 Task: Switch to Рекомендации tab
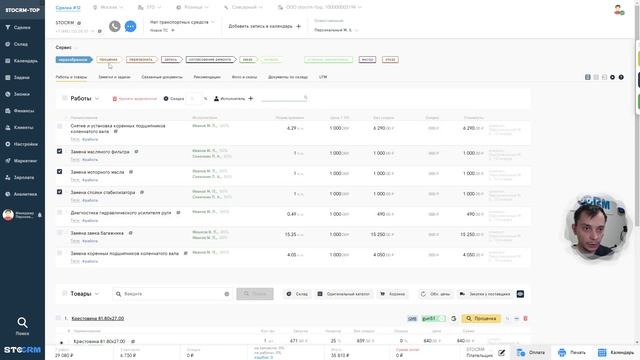click(x=207, y=77)
